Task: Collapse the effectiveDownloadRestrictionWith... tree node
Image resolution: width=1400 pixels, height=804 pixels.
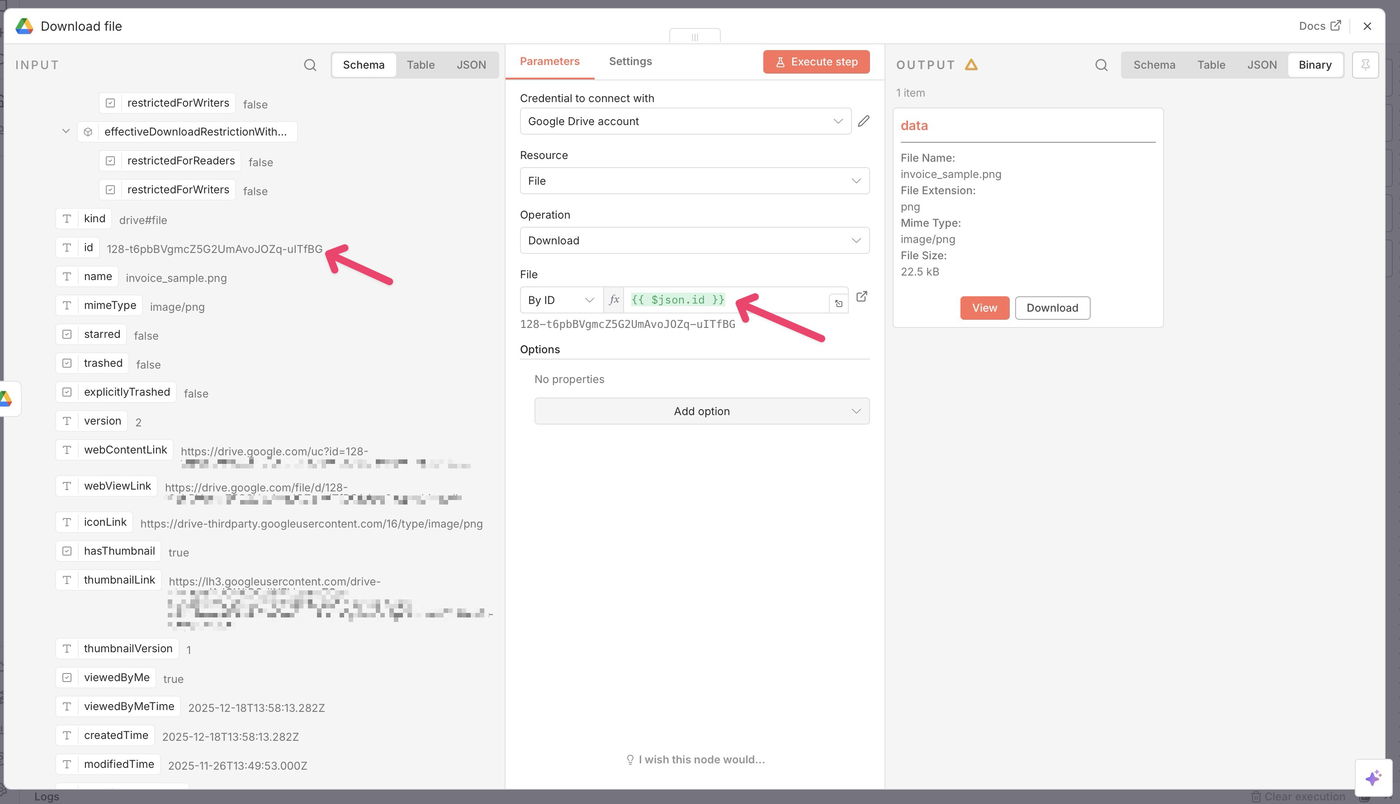Action: point(66,131)
